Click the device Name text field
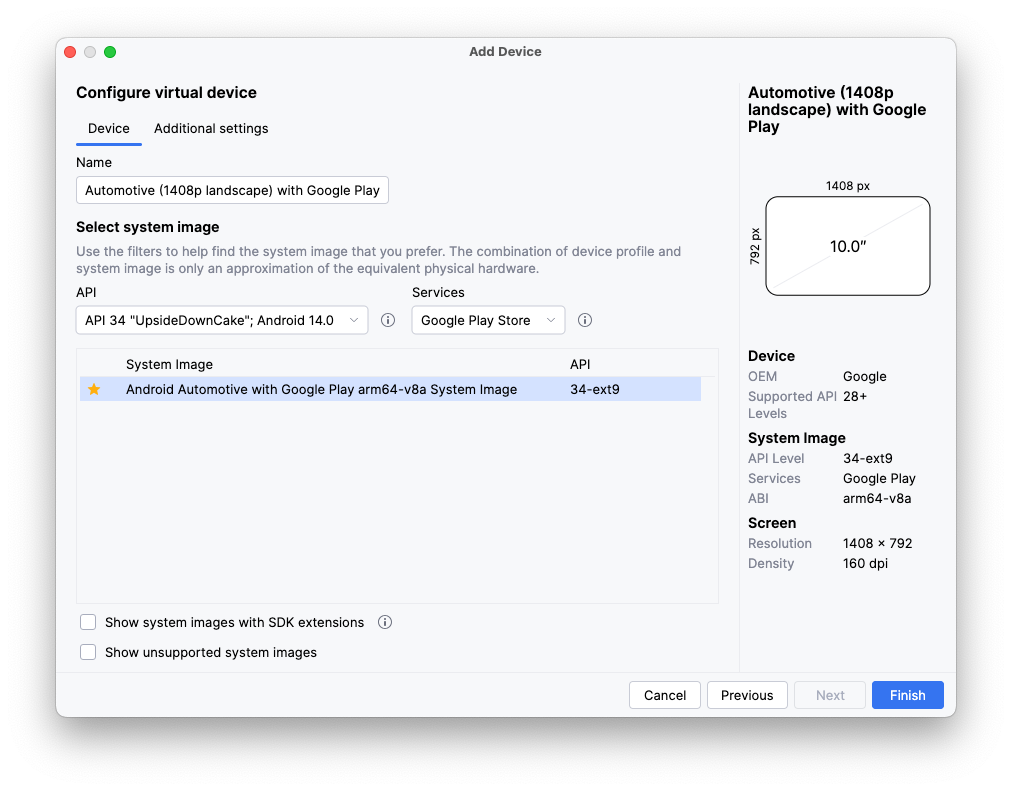1012x791 pixels. (232, 190)
